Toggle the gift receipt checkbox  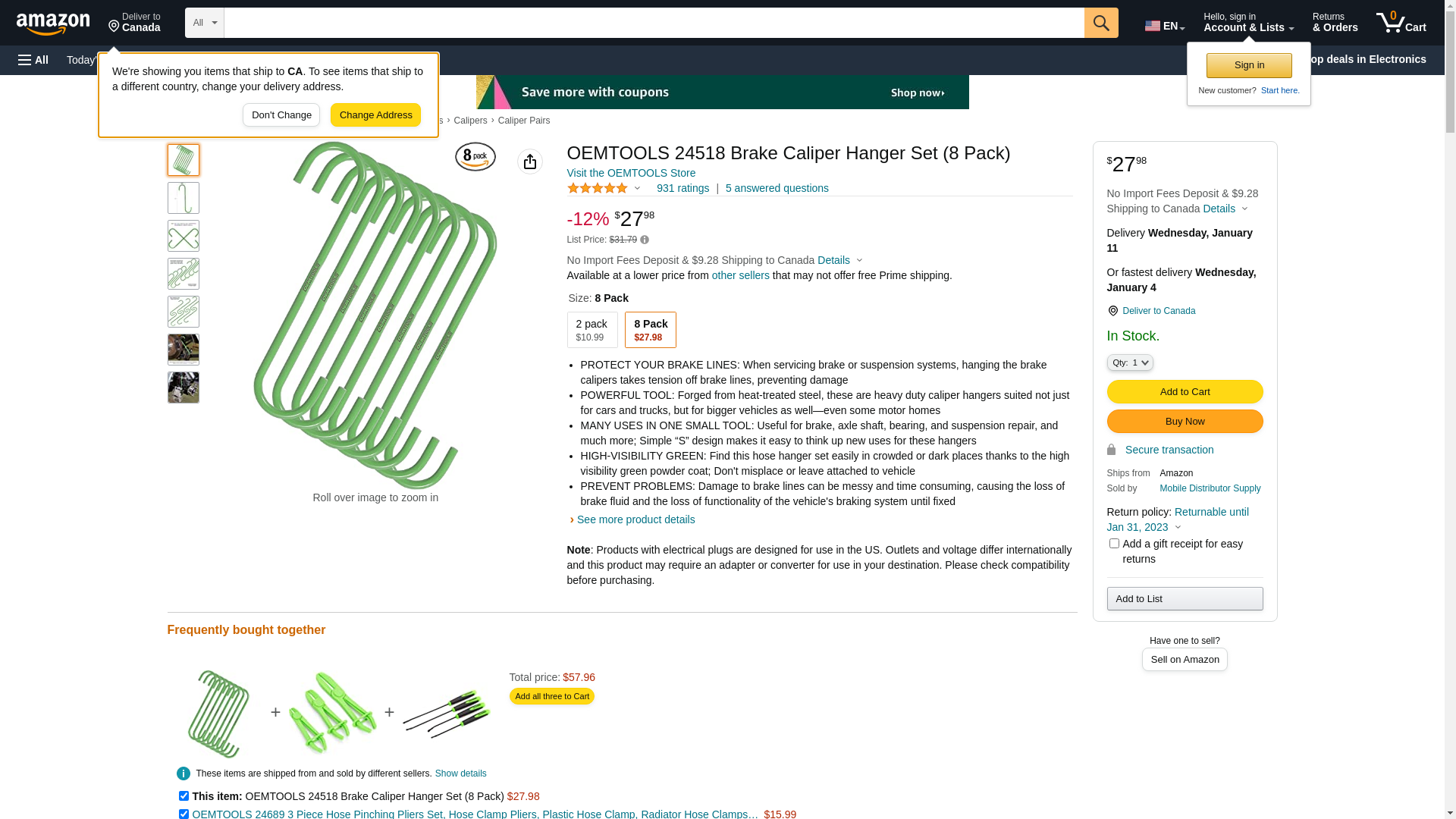(1114, 544)
